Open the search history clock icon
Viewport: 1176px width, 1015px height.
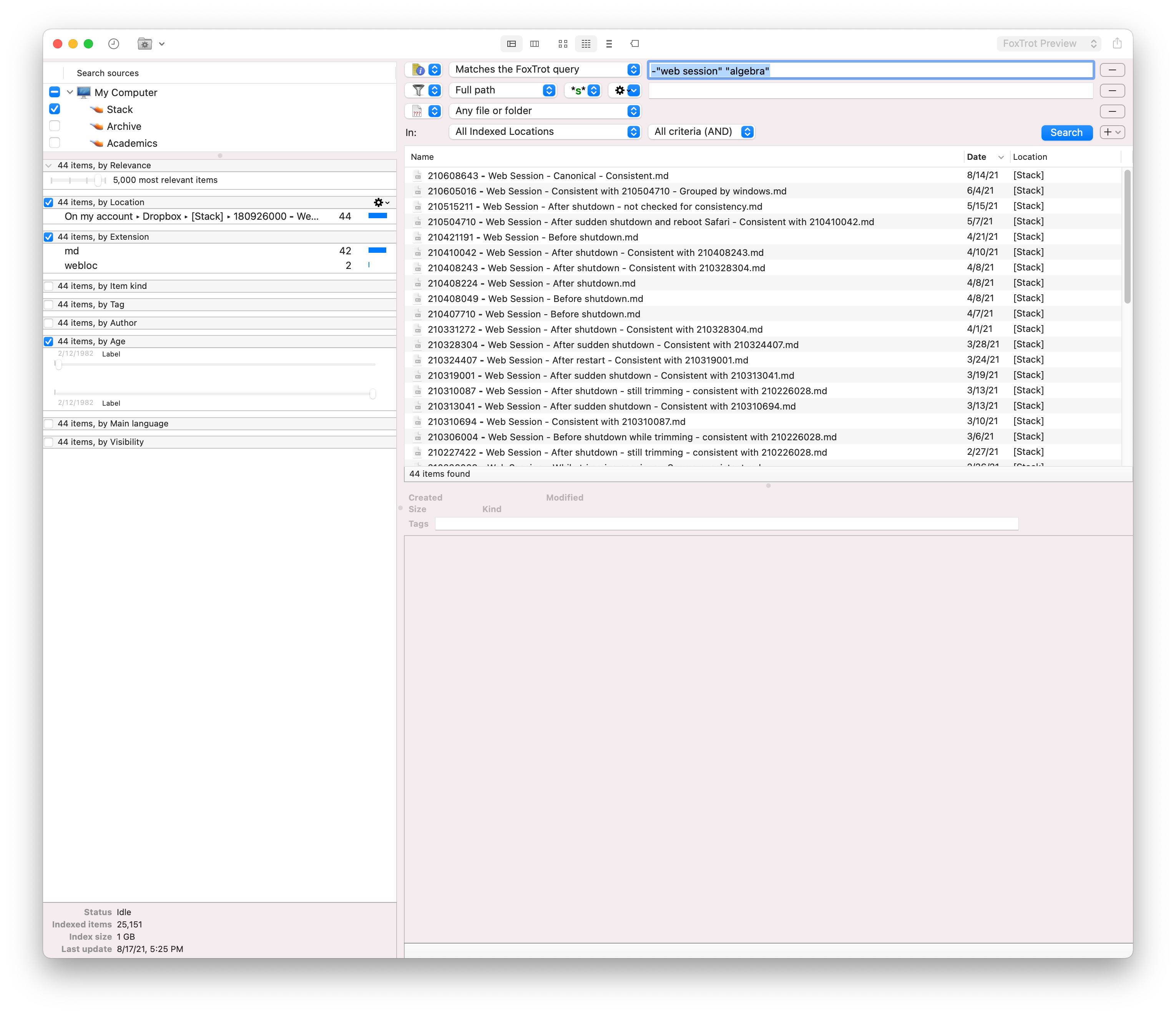point(113,44)
